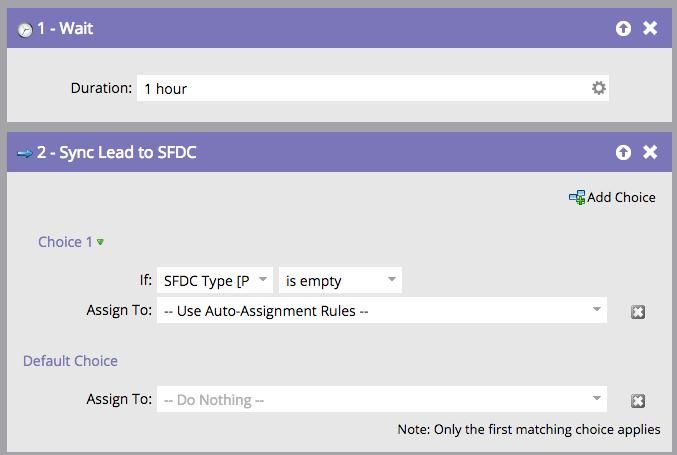
Task: Click into the Duration field showing 1 hour
Action: (x=360, y=88)
